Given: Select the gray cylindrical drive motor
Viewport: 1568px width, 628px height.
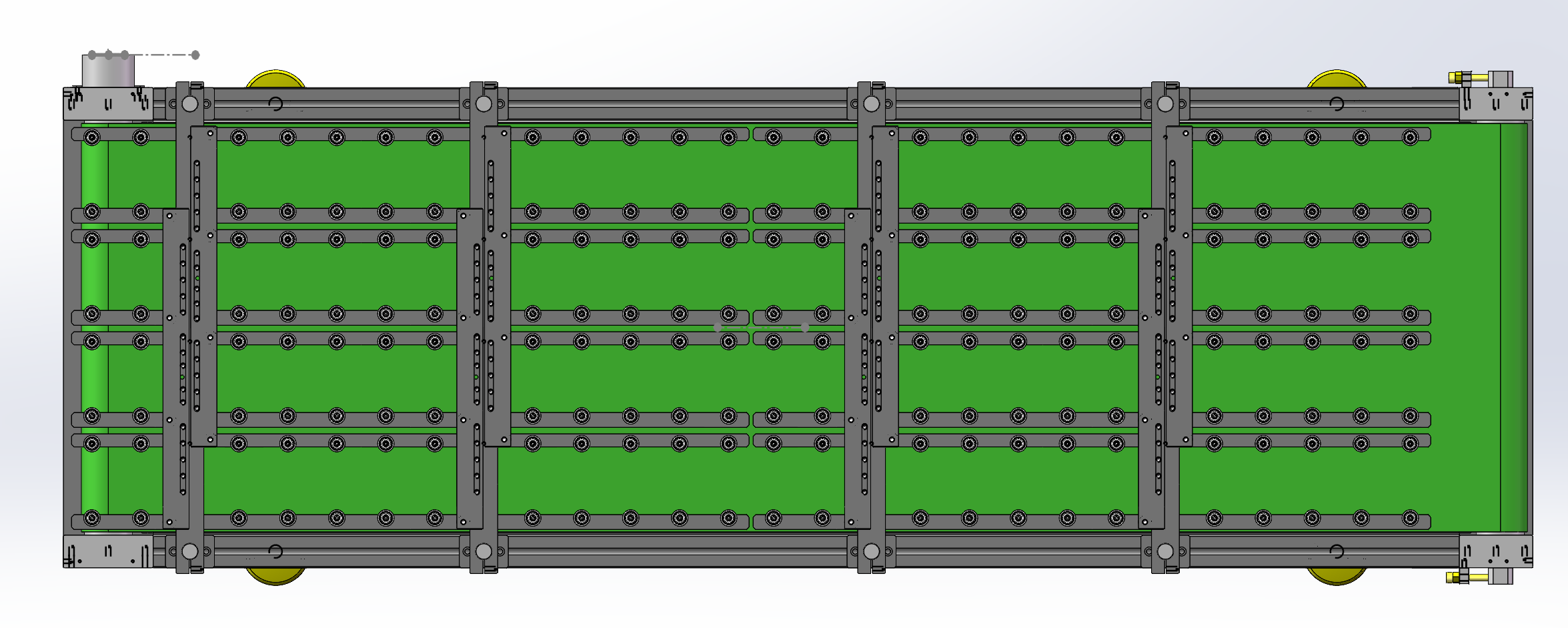Looking at the screenshot, I should click(x=108, y=70).
